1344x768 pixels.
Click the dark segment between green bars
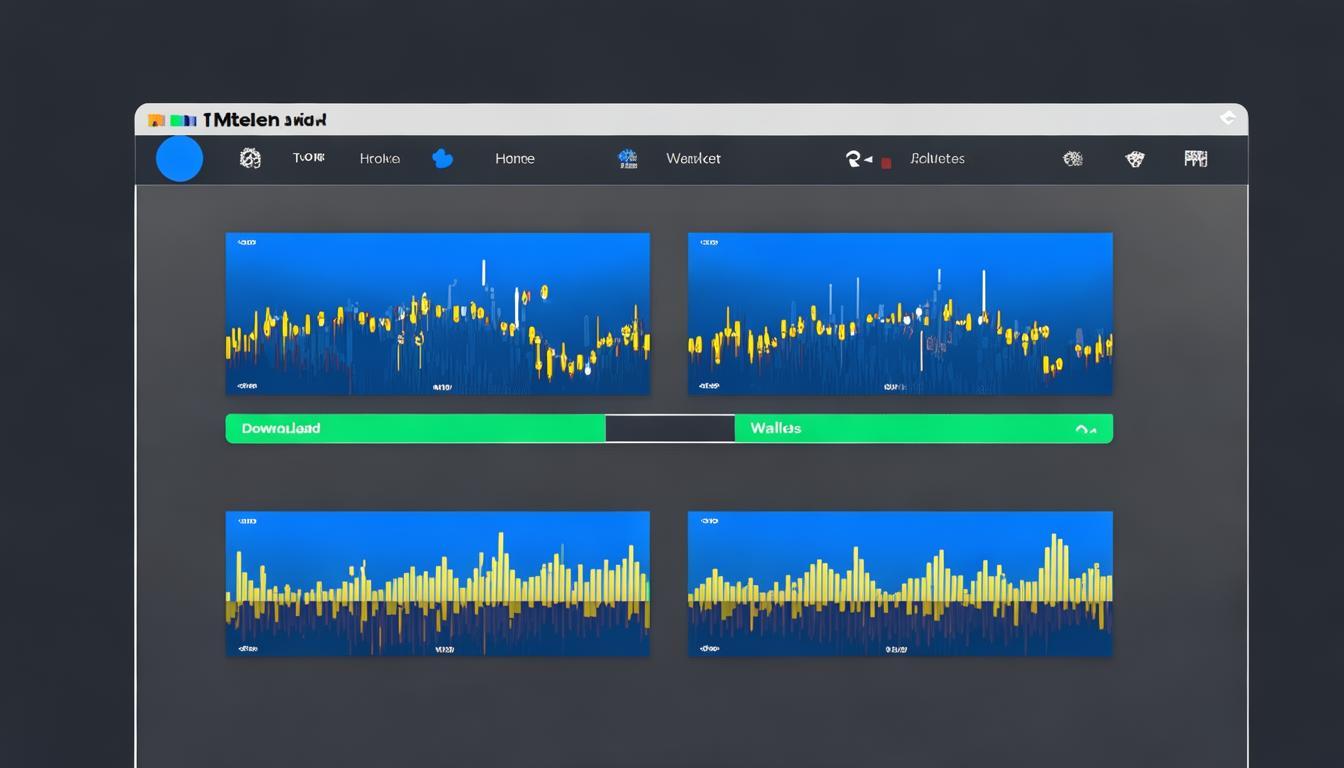point(670,429)
